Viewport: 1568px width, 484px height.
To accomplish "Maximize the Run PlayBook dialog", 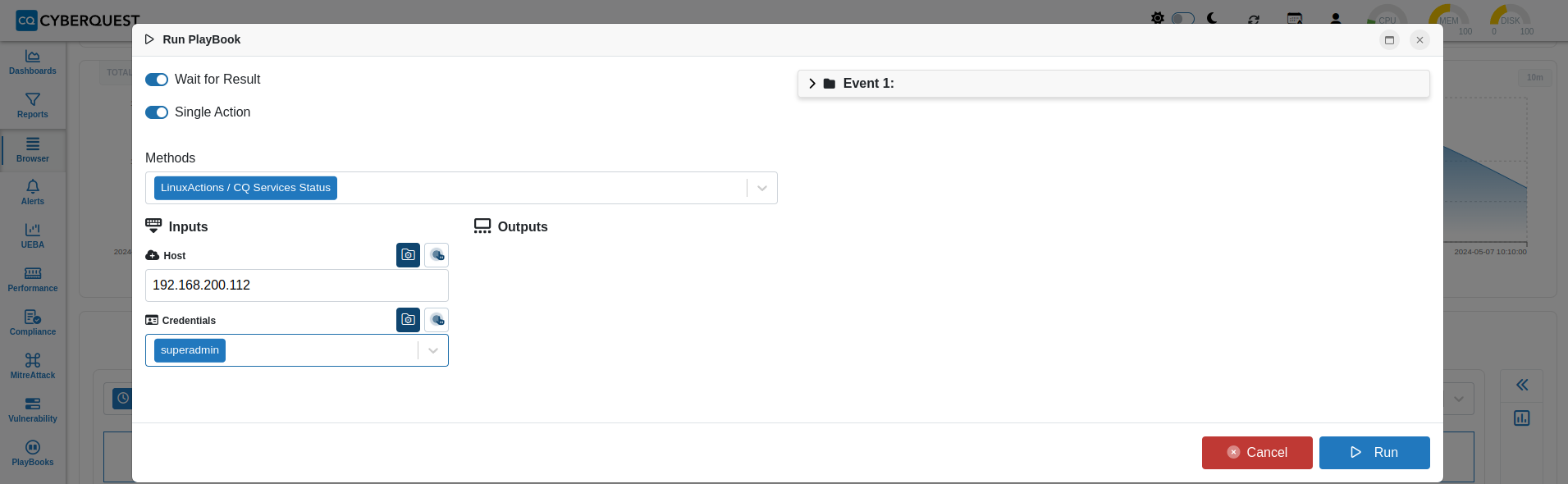I will coord(1389,39).
